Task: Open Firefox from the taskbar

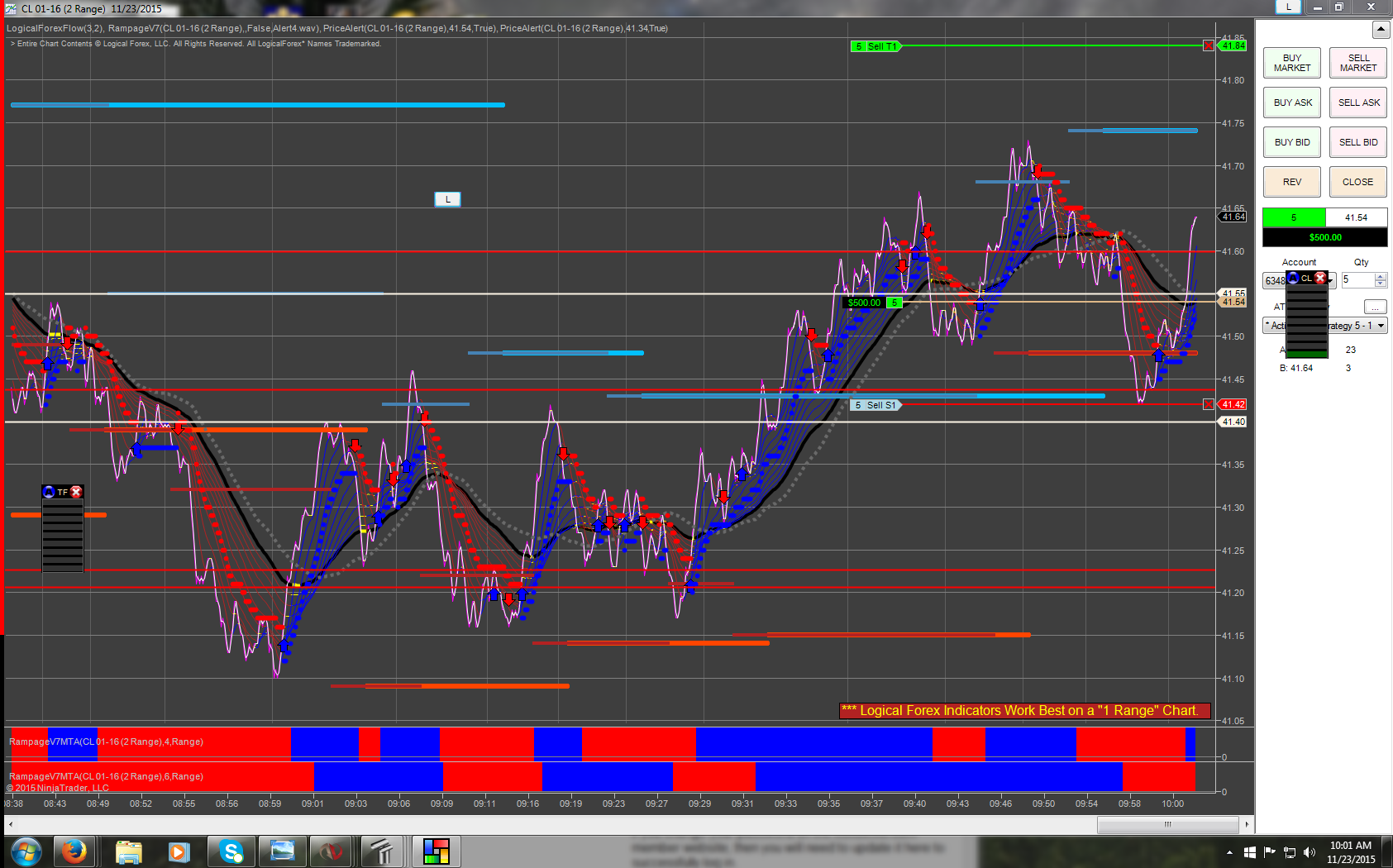Action: click(74, 851)
